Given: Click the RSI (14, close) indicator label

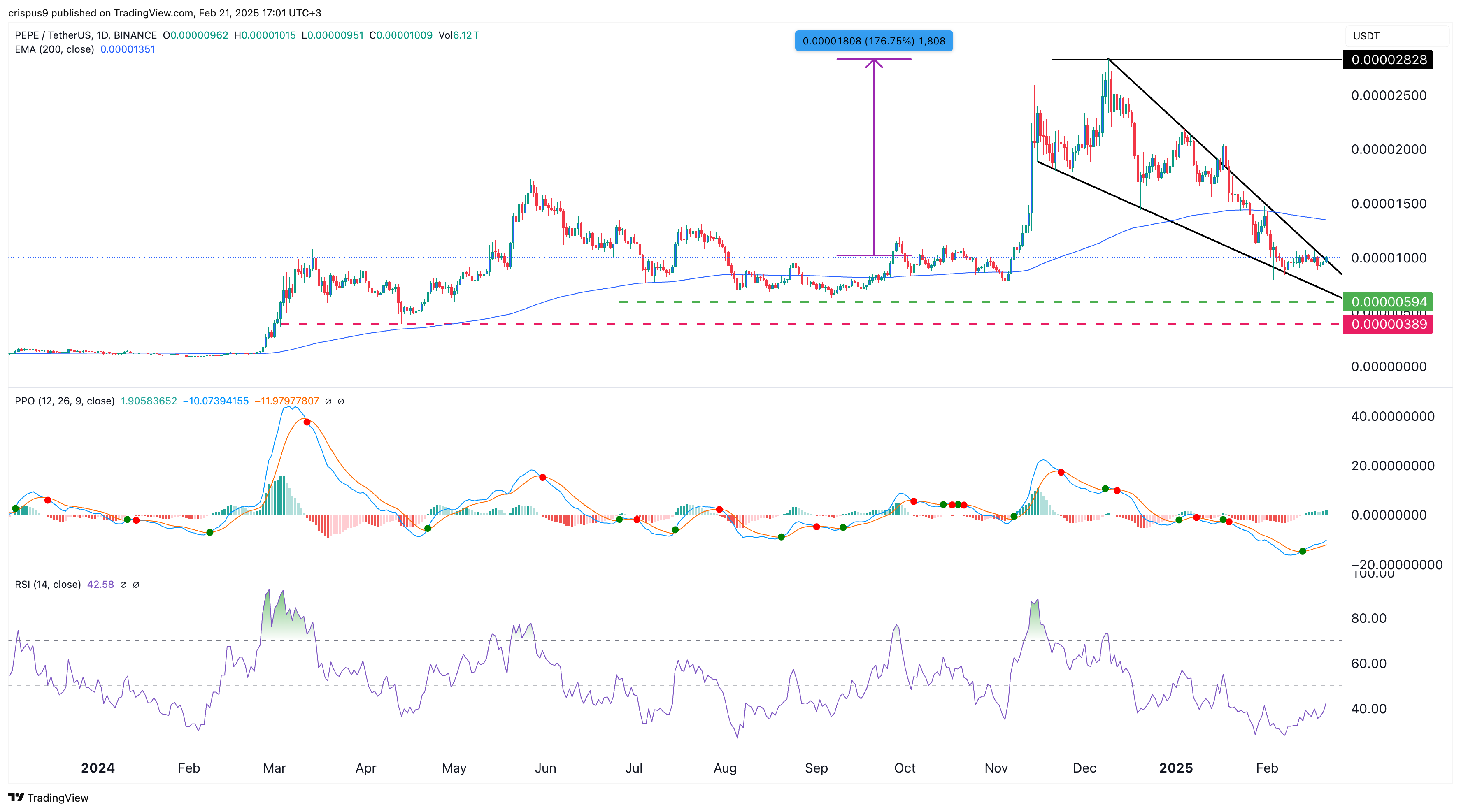Looking at the screenshot, I should [48, 585].
